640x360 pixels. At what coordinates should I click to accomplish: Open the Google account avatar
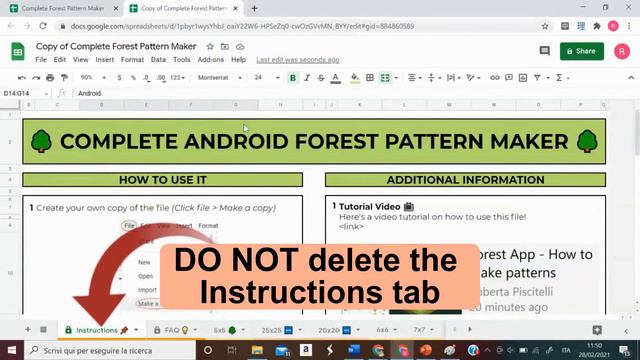click(x=622, y=51)
